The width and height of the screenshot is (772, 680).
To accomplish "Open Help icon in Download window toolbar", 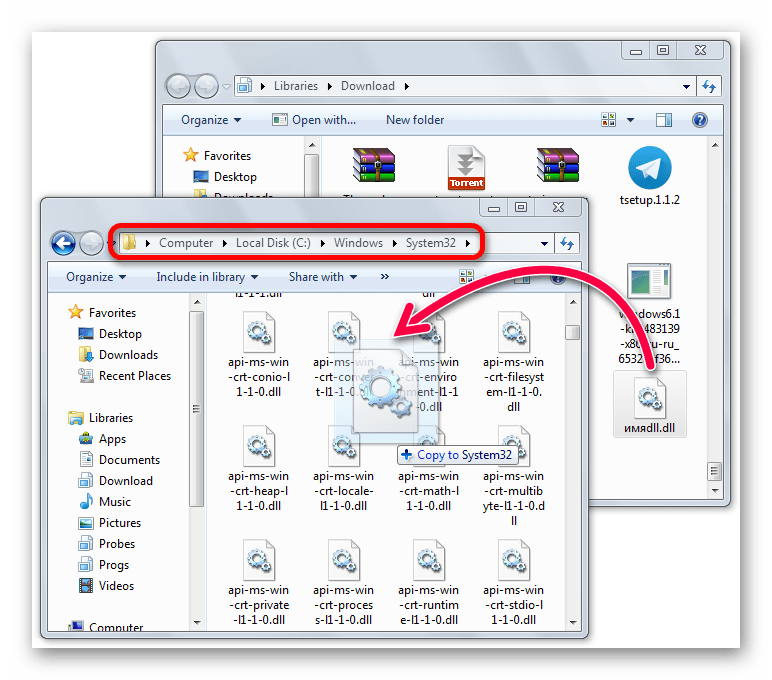I will point(700,120).
